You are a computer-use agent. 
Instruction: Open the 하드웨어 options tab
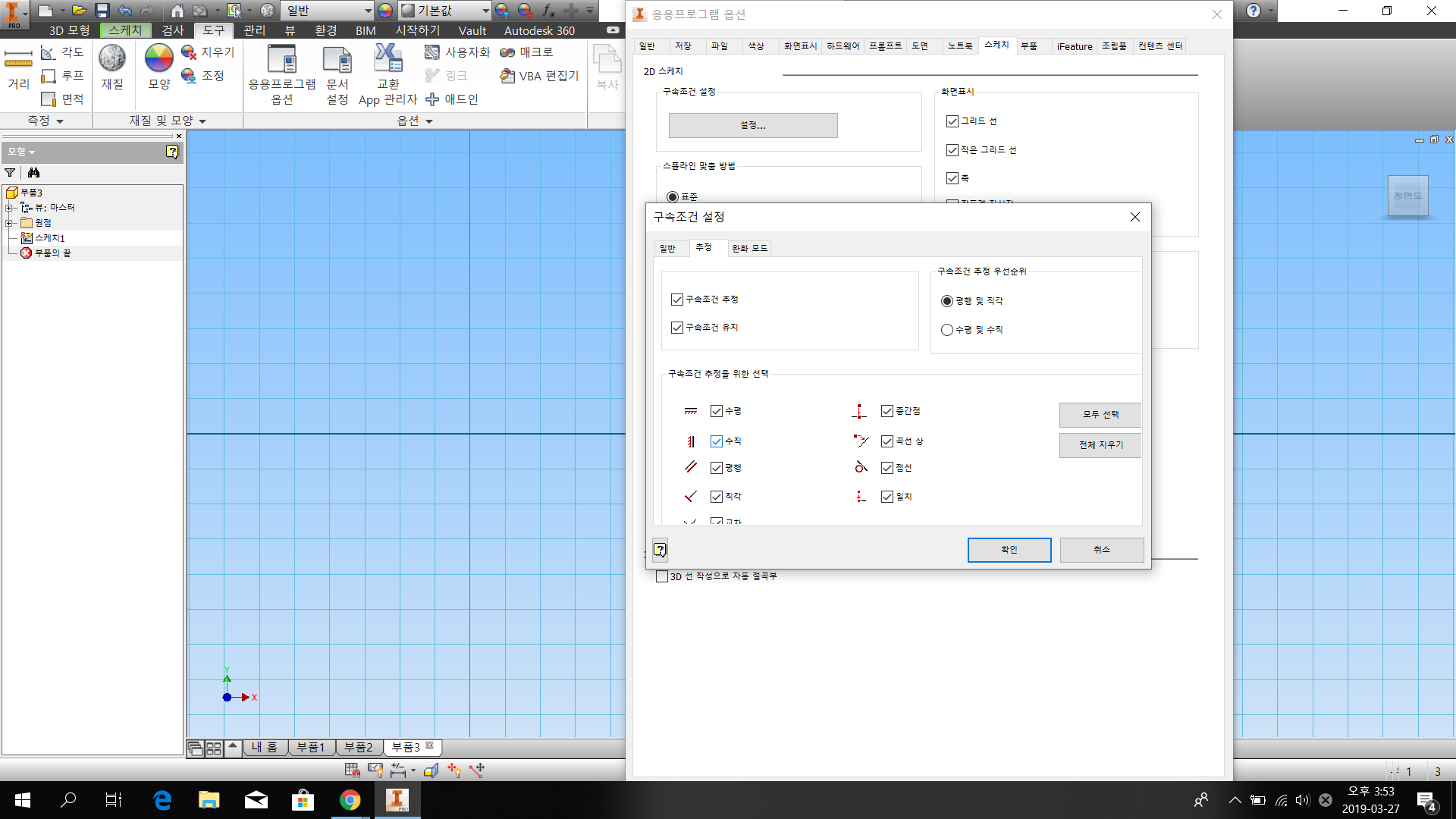click(843, 46)
